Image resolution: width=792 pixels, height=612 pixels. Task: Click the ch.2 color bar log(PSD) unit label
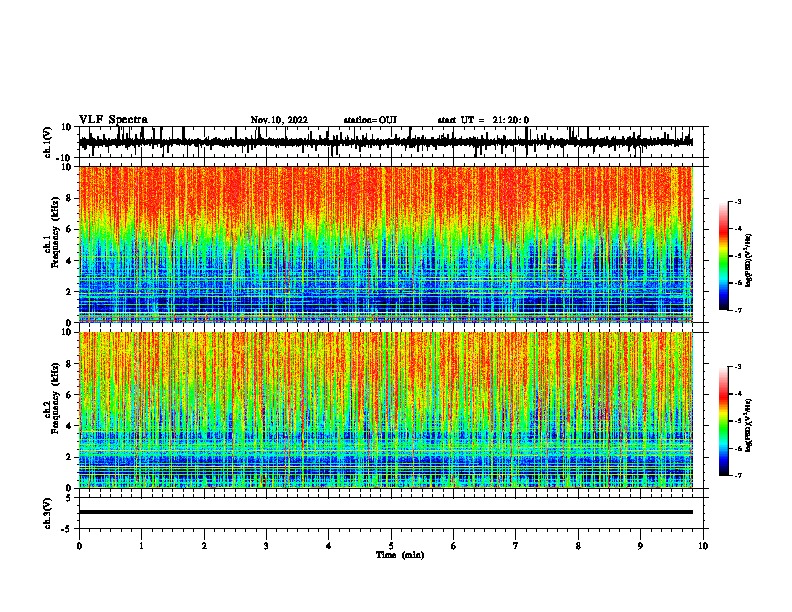749,425
